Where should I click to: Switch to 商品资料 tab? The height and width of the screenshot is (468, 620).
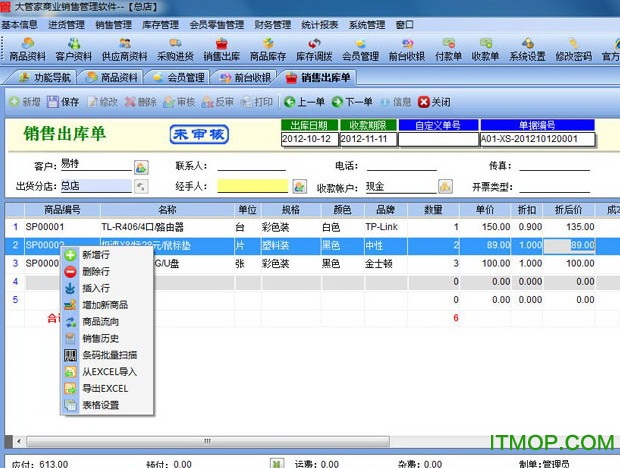(112, 77)
